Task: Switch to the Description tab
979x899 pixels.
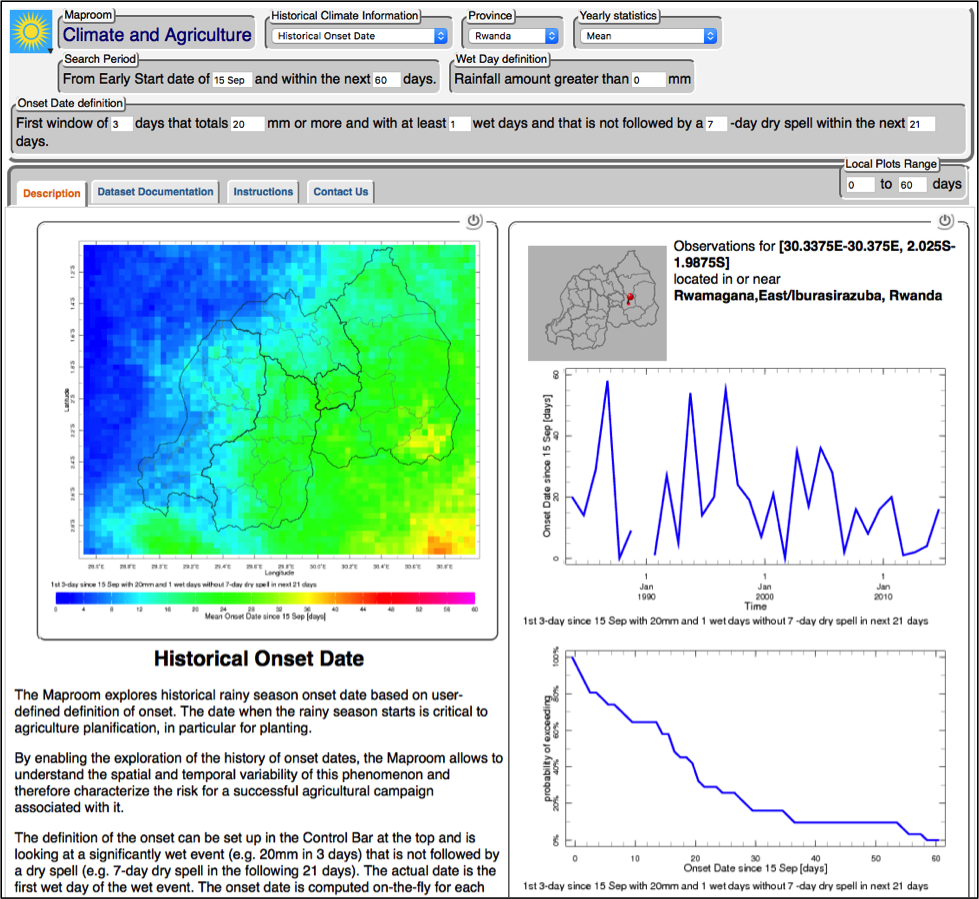Action: 51,193
